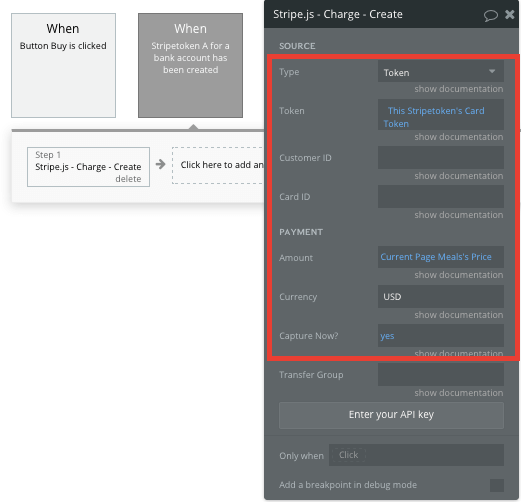Click the Transfer Group input field

click(441, 375)
